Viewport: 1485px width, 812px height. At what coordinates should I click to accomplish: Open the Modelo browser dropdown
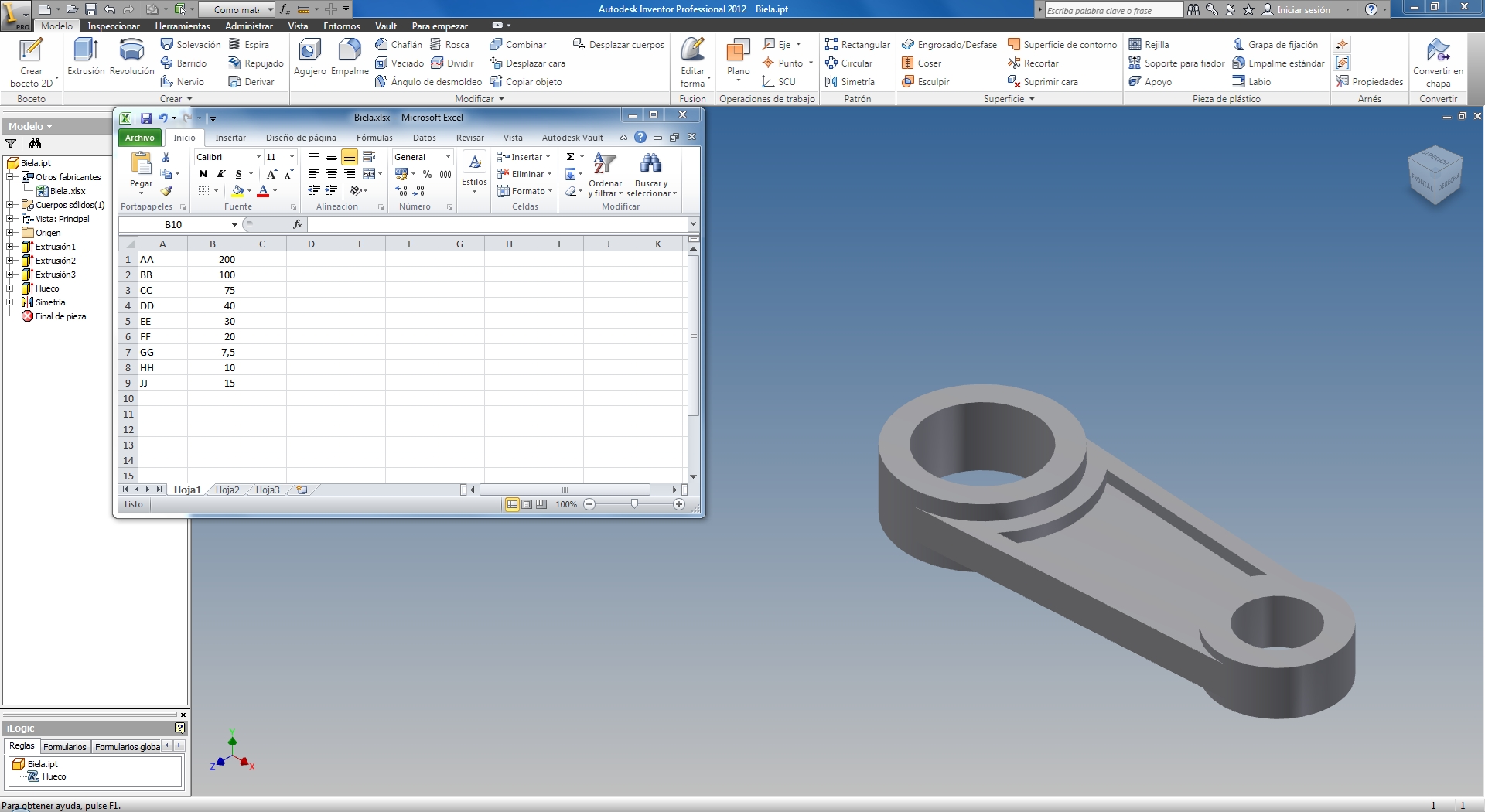(31, 126)
